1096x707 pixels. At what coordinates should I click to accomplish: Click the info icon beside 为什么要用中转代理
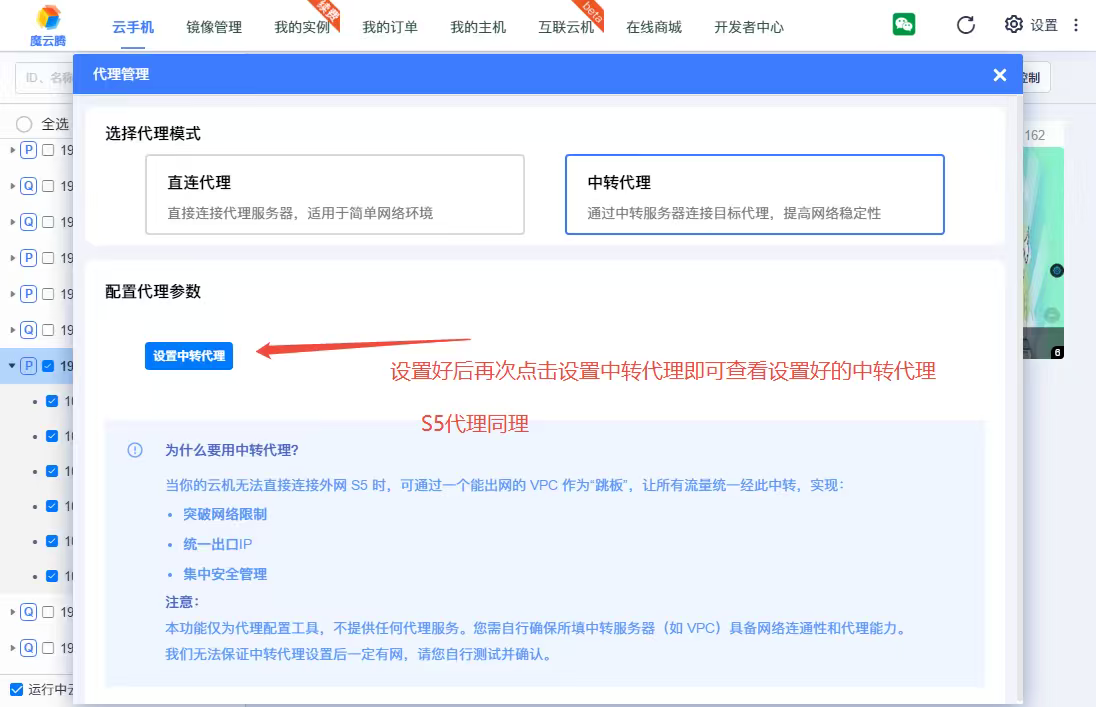(135, 450)
